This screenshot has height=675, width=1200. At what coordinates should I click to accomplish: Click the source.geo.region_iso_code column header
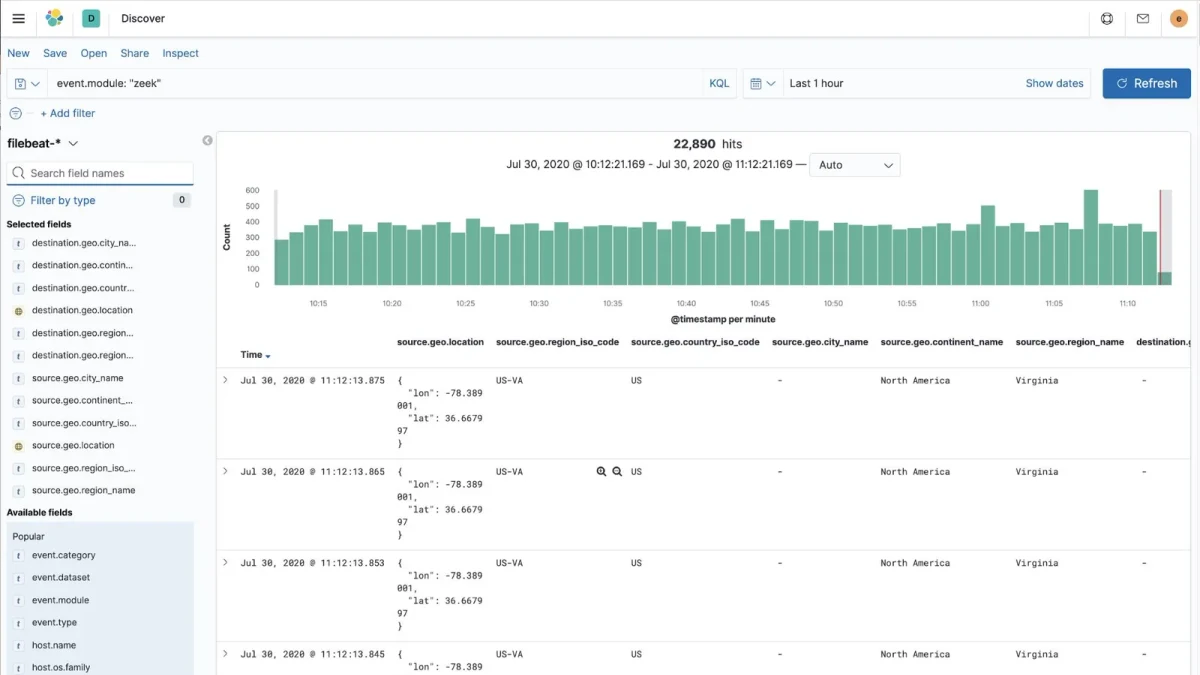pyautogui.click(x=557, y=342)
